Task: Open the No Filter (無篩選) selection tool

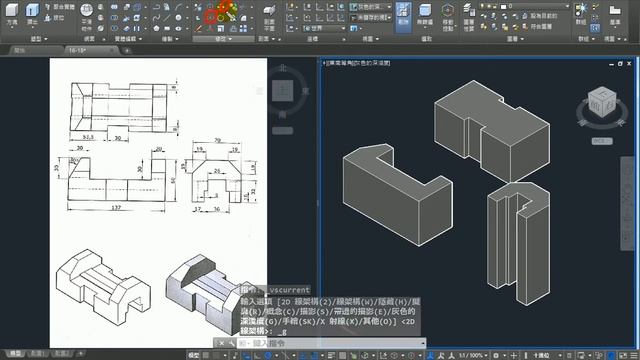Action: pyautogui.click(x=425, y=16)
